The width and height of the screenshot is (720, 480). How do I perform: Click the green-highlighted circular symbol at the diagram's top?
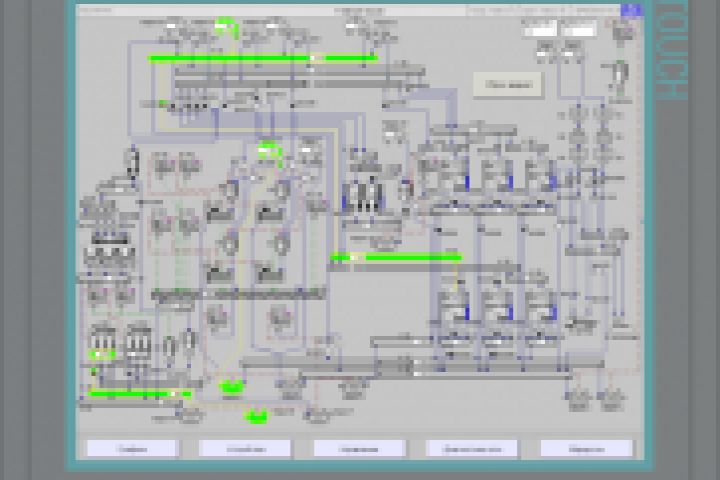tap(225, 27)
